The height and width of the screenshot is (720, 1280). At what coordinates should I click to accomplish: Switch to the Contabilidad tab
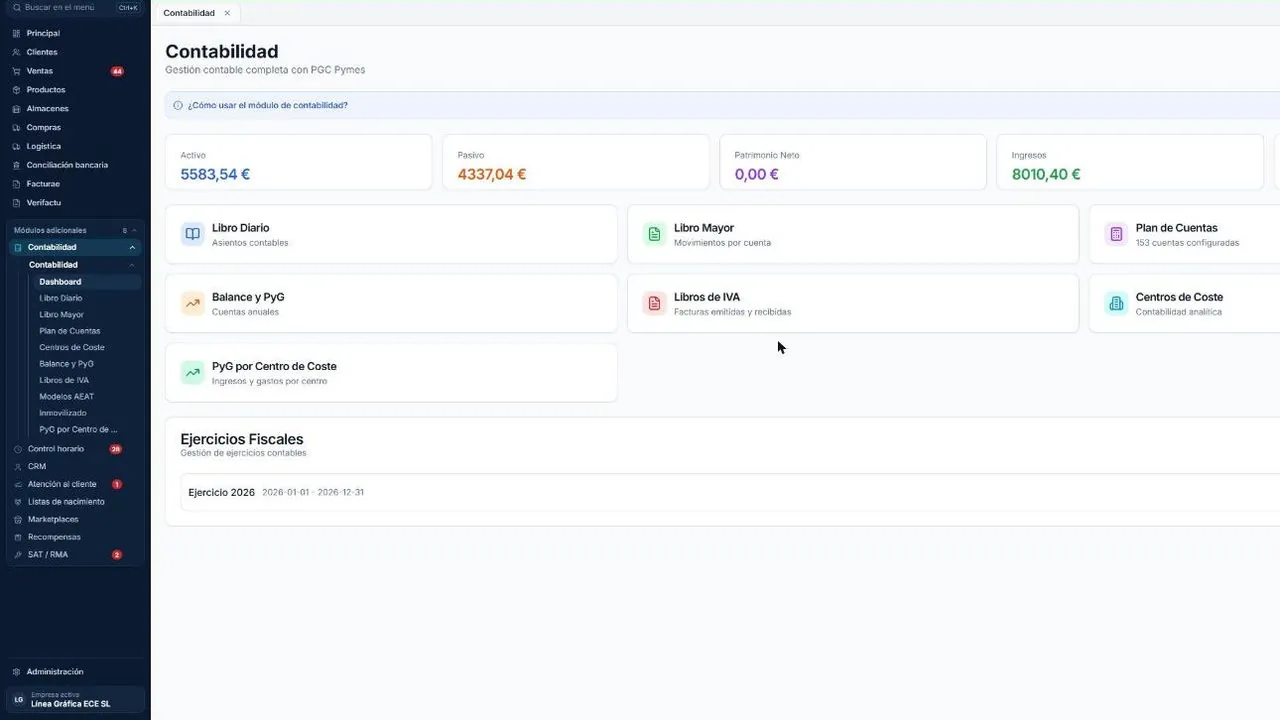pos(189,13)
